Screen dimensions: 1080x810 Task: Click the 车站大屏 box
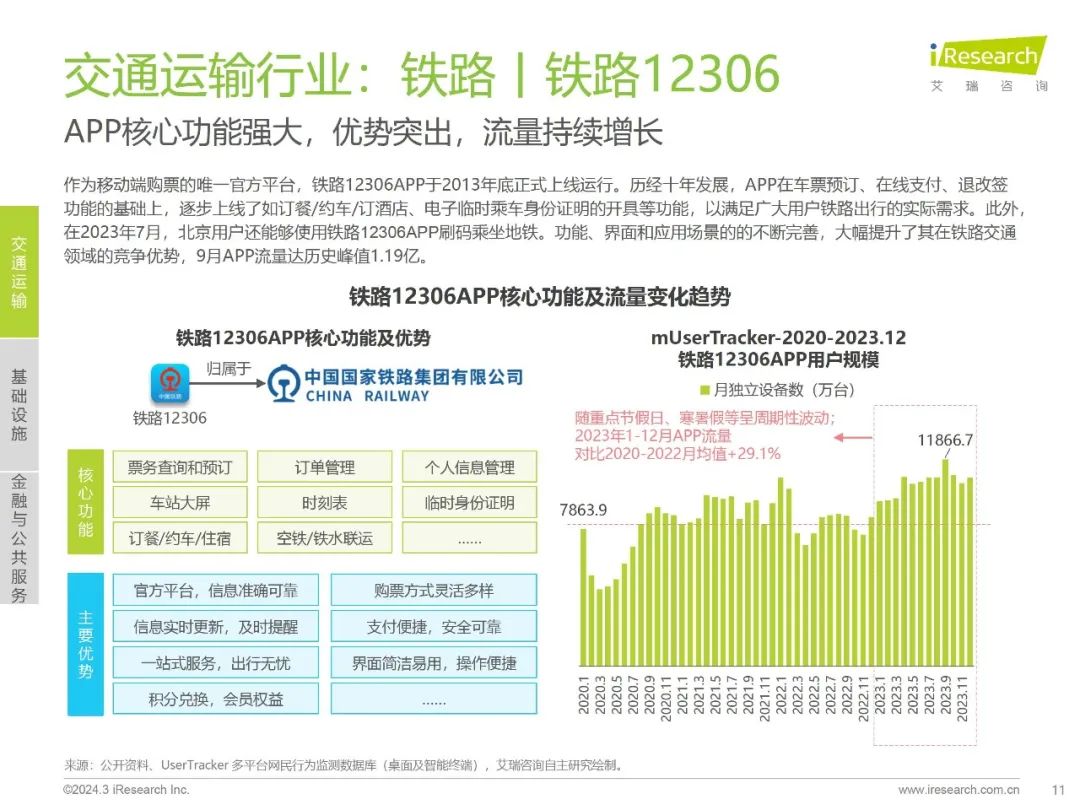pyautogui.click(x=180, y=502)
